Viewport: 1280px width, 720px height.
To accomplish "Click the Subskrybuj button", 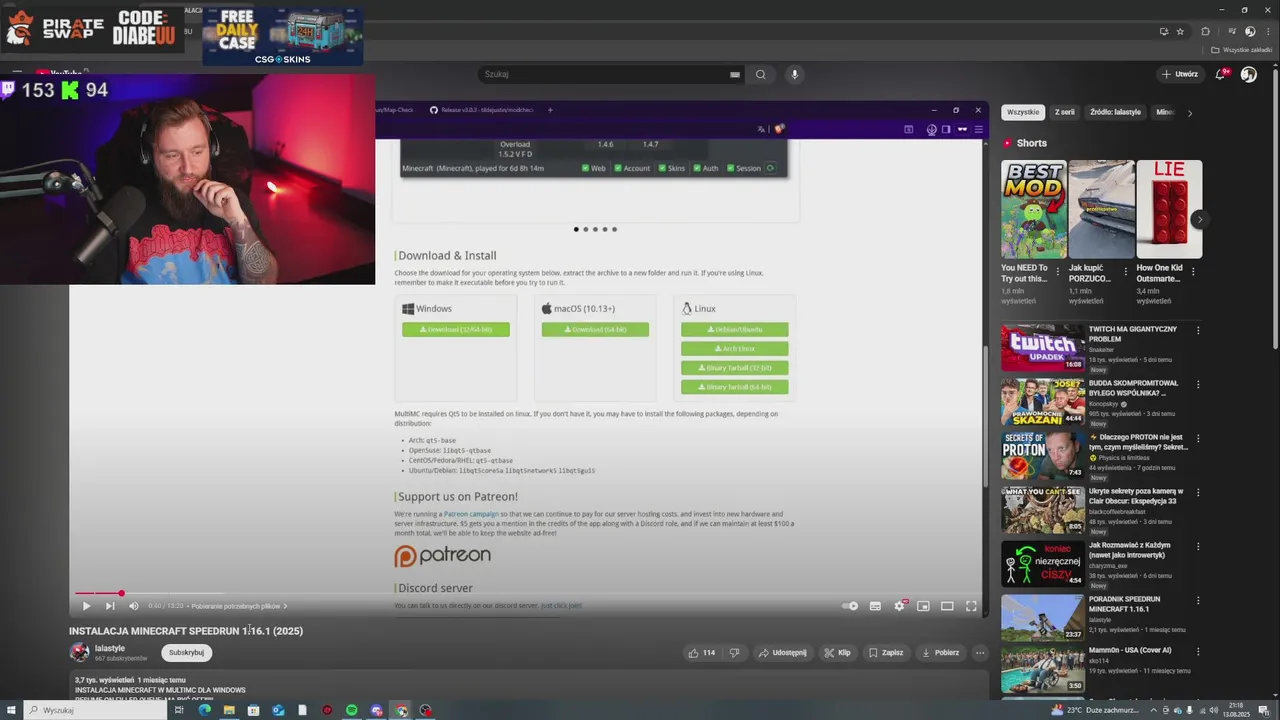I will tap(186, 652).
